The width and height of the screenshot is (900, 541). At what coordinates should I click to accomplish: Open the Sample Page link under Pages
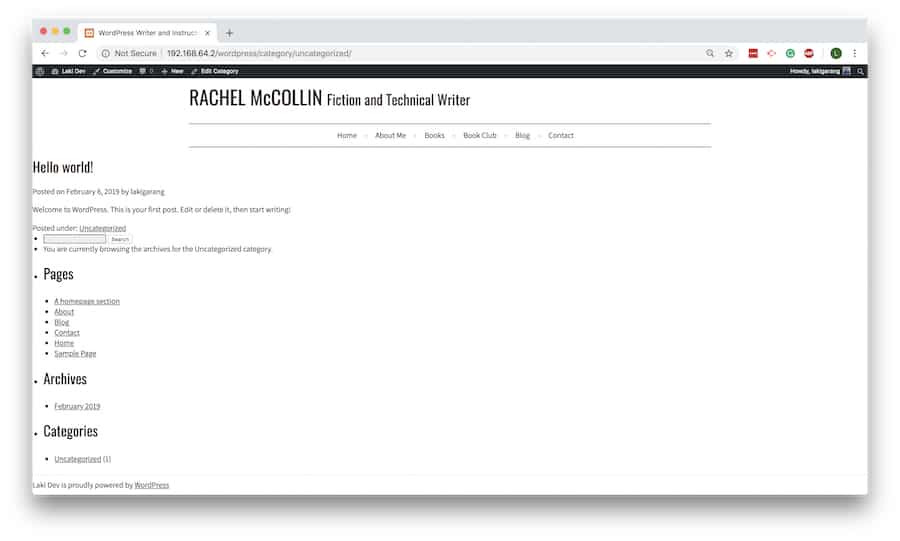[75, 354]
